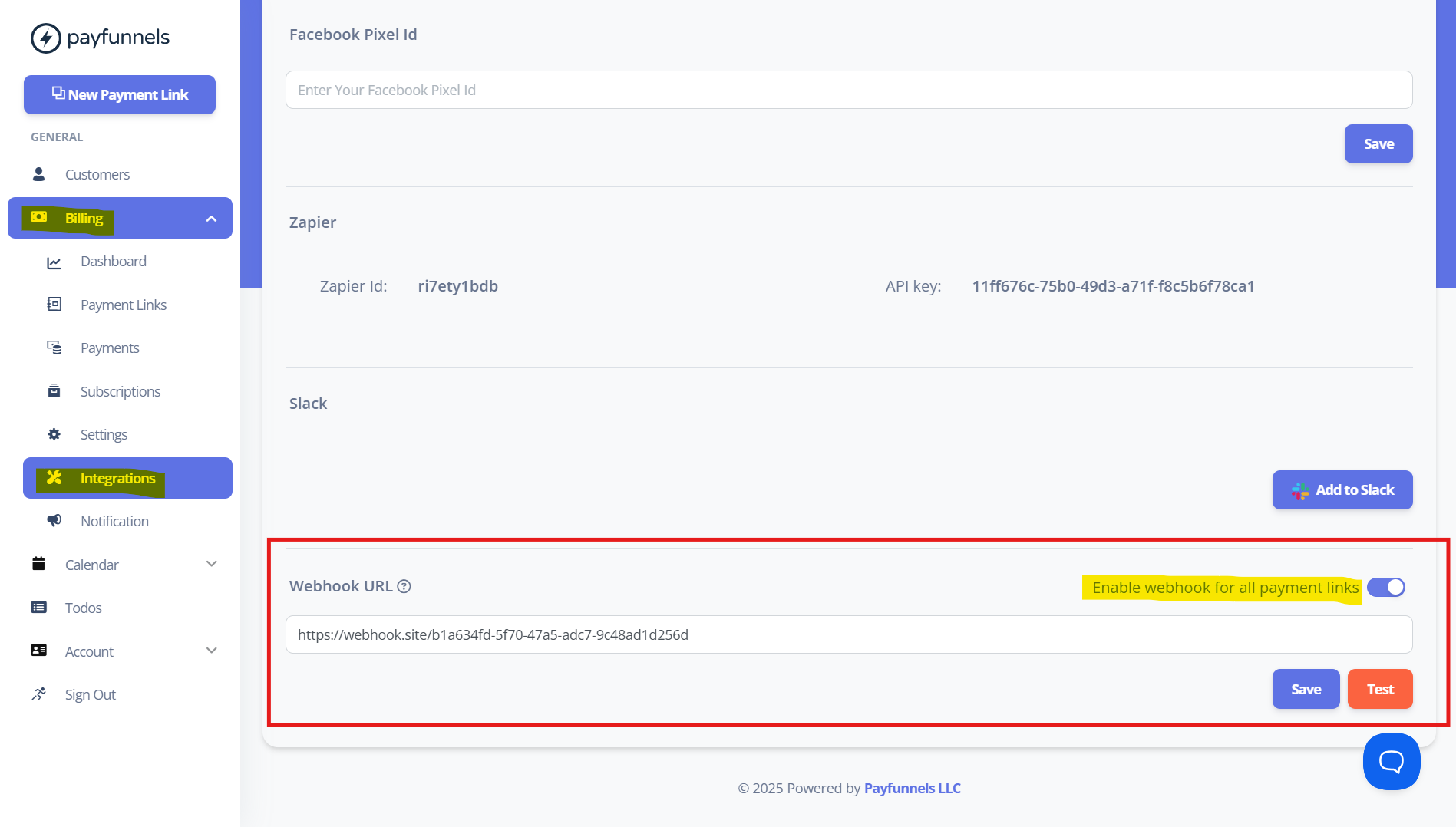Click the Webhook URL help question icon
The image size is (1456, 827).
tap(404, 586)
